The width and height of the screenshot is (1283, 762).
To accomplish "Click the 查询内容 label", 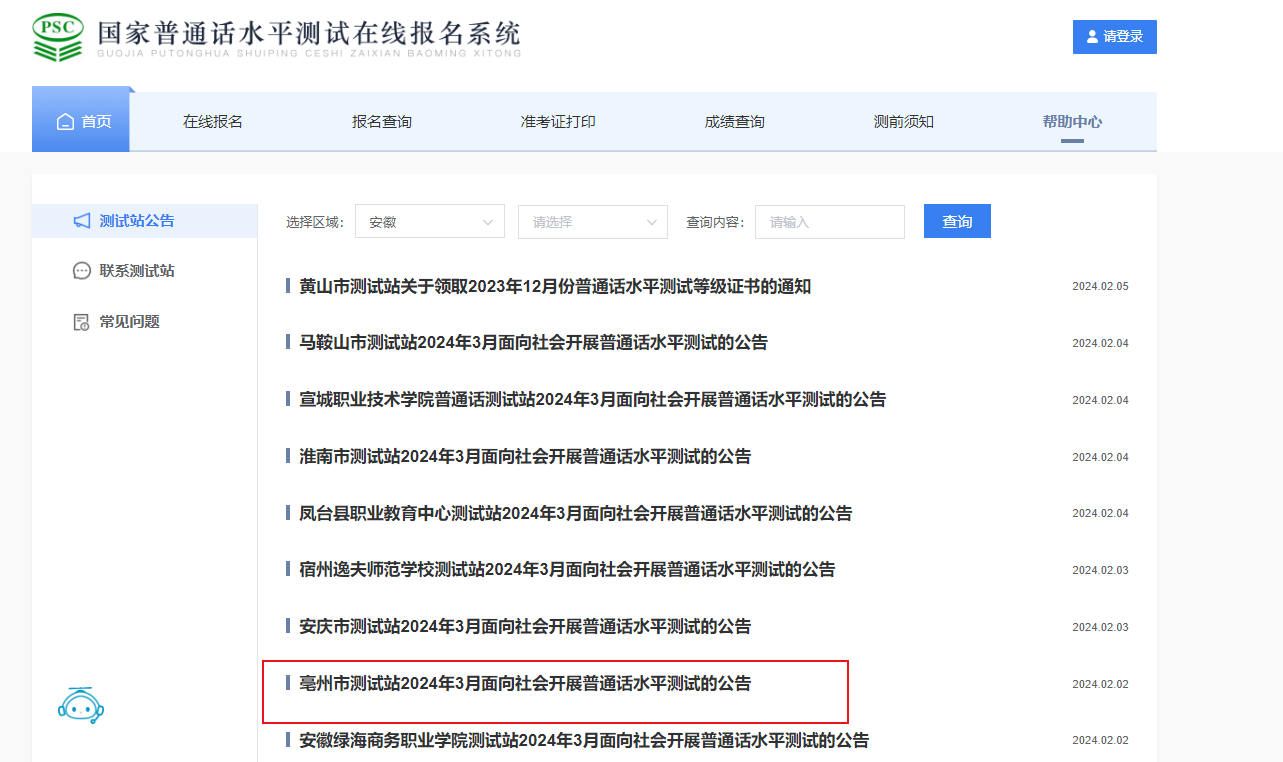I will click(715, 222).
